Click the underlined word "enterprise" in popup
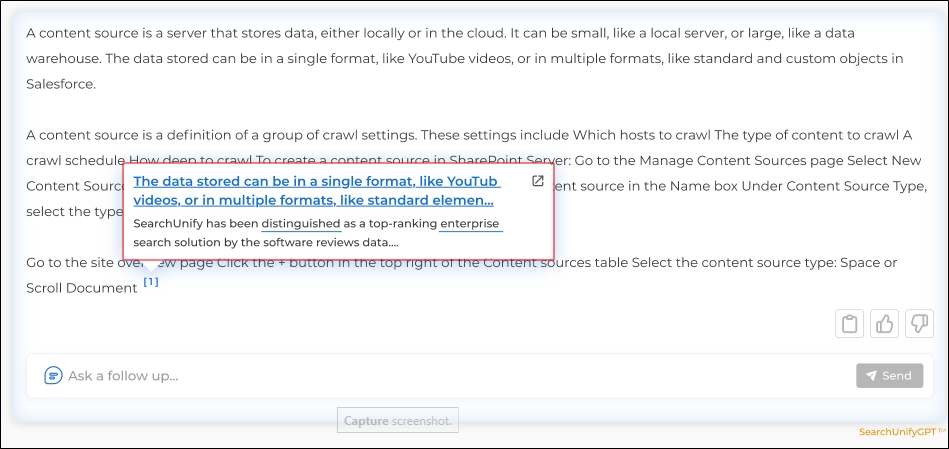This screenshot has height=449, width=949. [x=470, y=224]
